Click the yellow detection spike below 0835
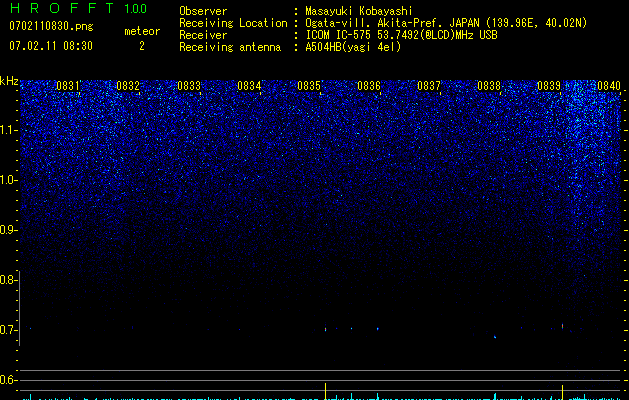Image resolution: width=629 pixels, height=400 pixels. click(325, 391)
